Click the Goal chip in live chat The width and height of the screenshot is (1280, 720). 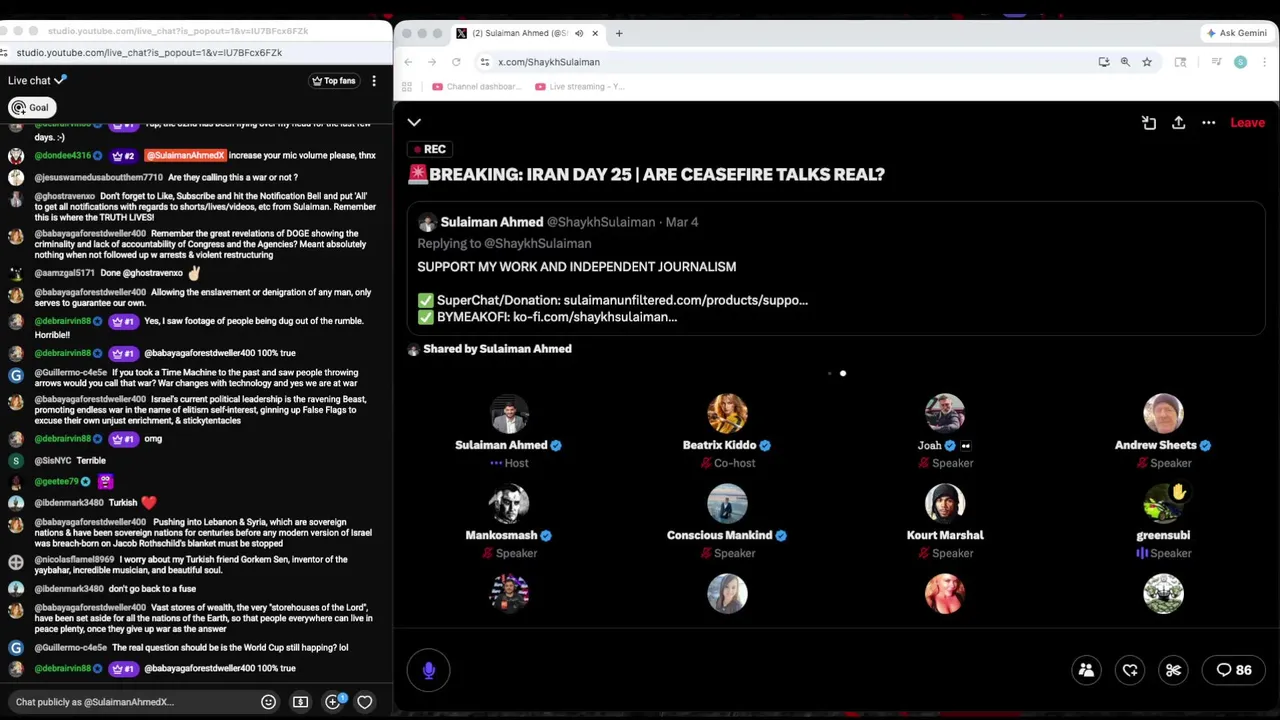pyautogui.click(x=31, y=107)
